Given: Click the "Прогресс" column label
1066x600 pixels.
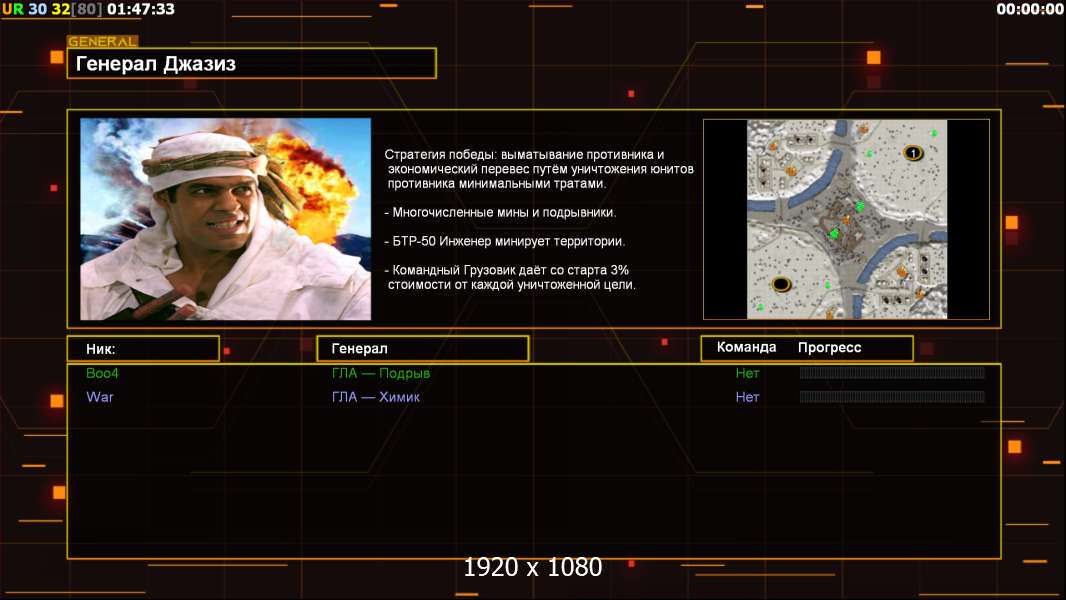Looking at the screenshot, I should [x=829, y=347].
